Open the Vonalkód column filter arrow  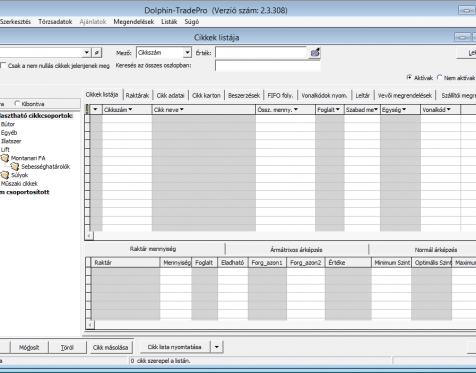click(x=448, y=109)
